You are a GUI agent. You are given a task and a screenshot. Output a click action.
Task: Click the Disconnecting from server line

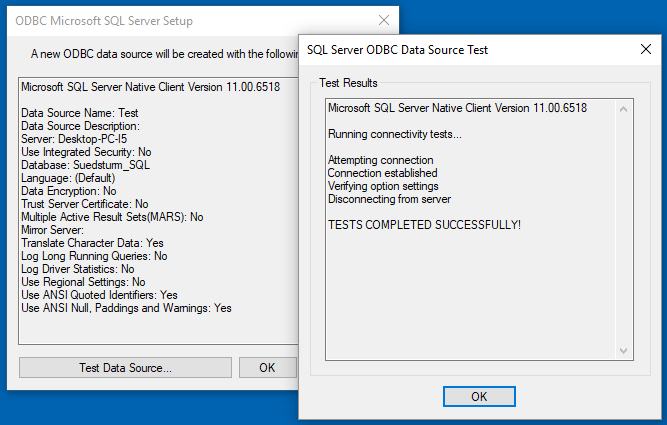(389, 199)
